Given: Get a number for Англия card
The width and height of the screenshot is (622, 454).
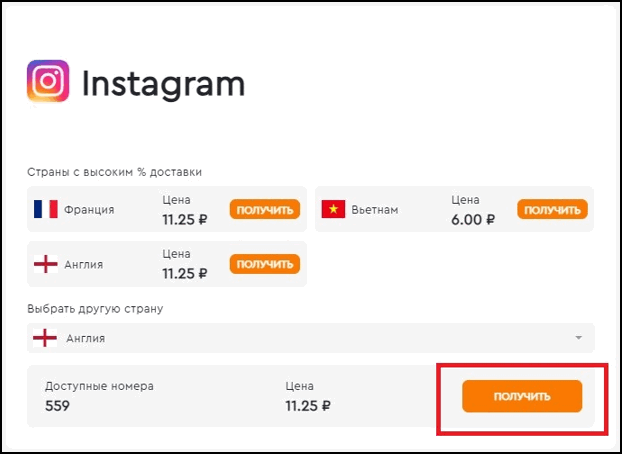Looking at the screenshot, I should point(265,264).
